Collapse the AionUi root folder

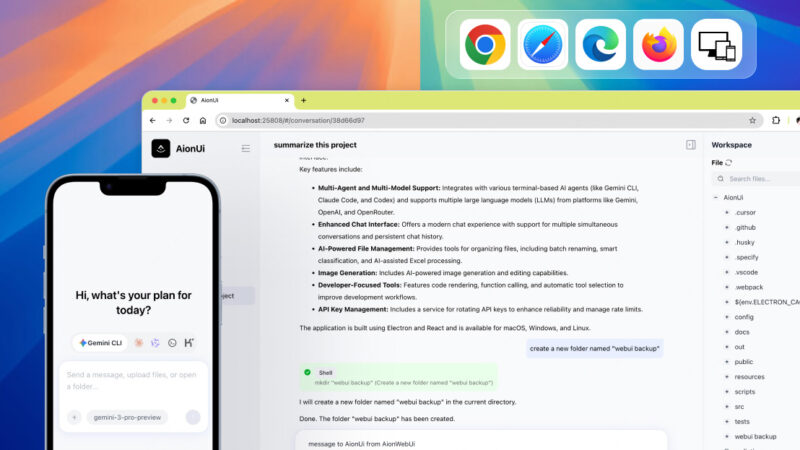point(718,197)
